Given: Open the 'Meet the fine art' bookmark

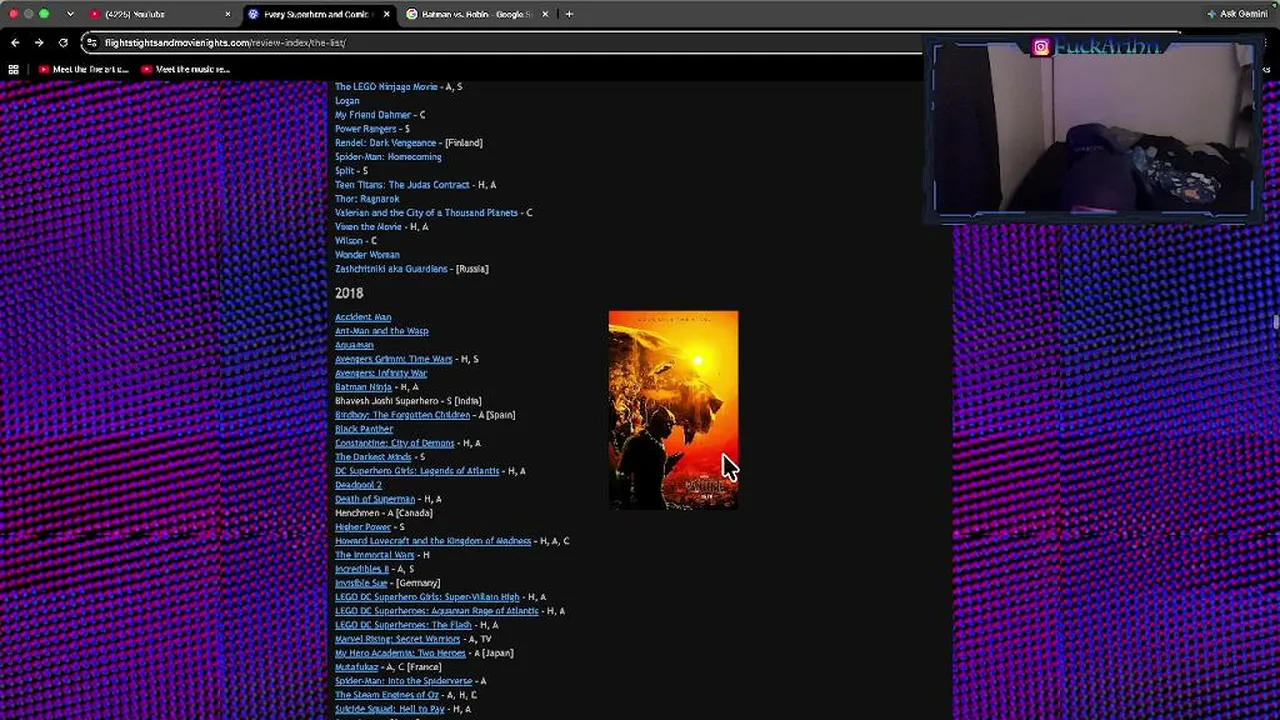Looking at the screenshot, I should pyautogui.click(x=85, y=69).
